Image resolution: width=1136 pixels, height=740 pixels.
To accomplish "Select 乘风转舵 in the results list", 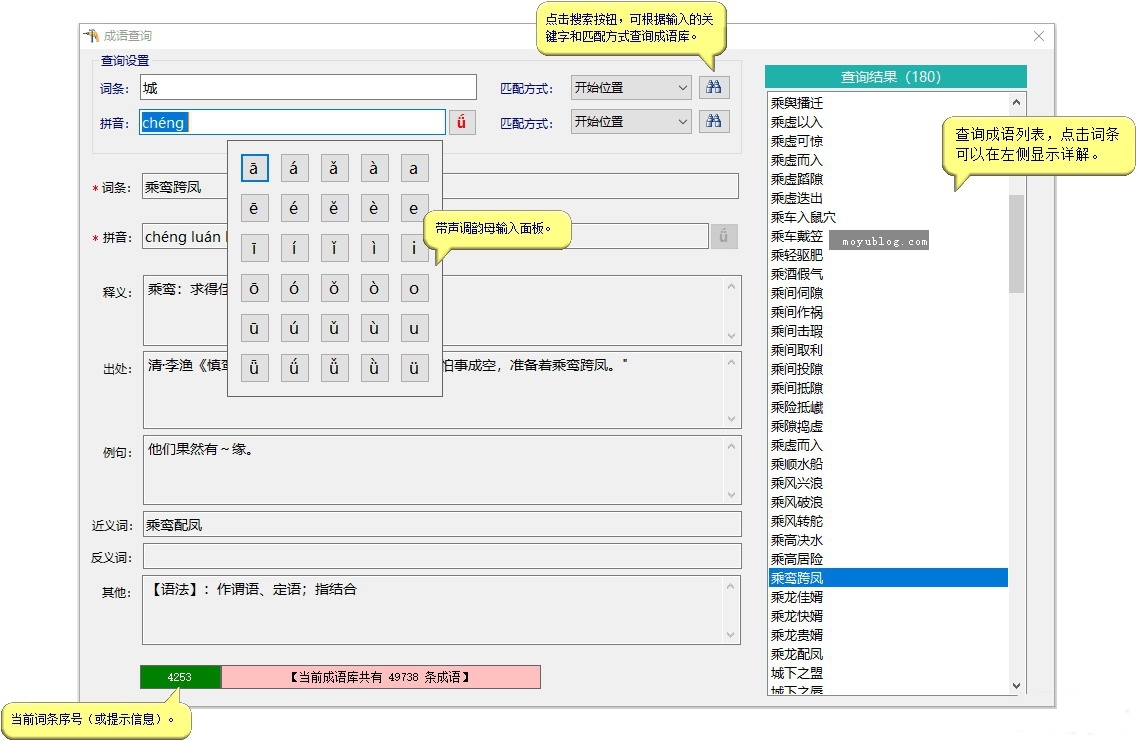I will pyautogui.click(x=888, y=521).
